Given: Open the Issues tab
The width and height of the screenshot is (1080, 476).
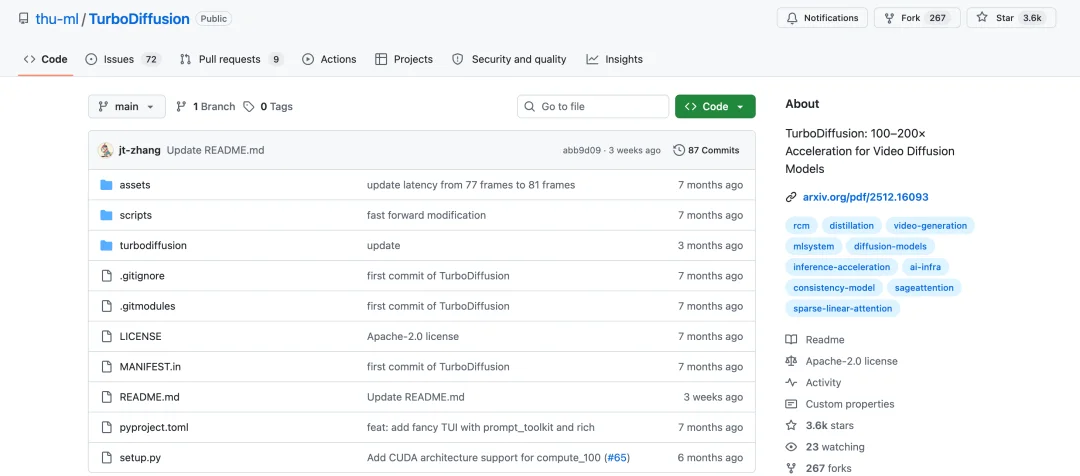Looking at the screenshot, I should 123,59.
